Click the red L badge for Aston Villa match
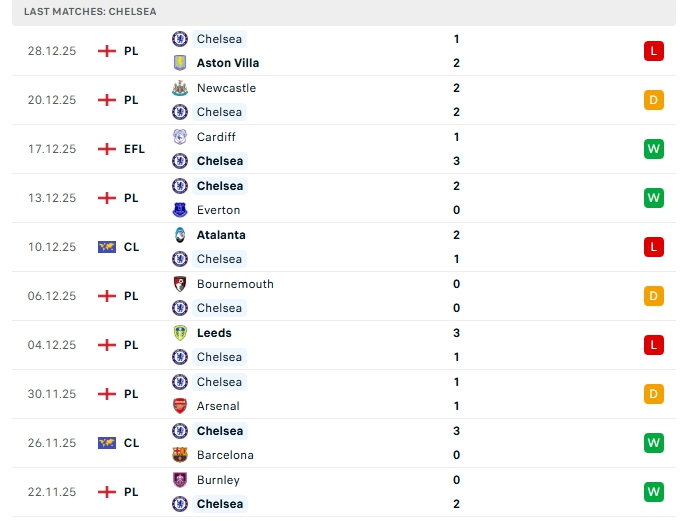The height and width of the screenshot is (521, 688). tap(654, 51)
